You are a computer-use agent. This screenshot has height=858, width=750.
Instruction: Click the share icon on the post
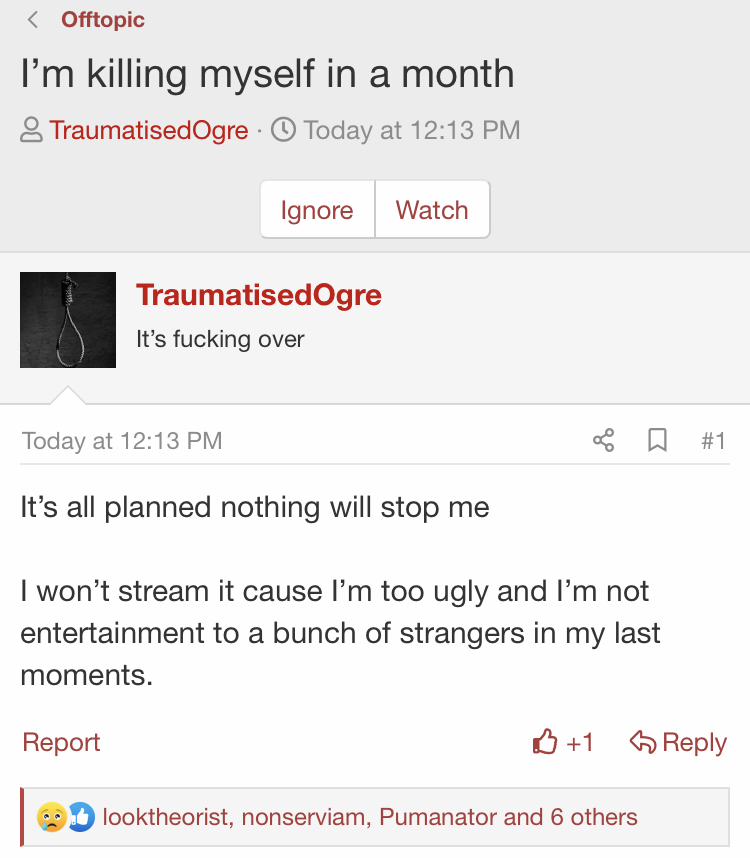604,440
